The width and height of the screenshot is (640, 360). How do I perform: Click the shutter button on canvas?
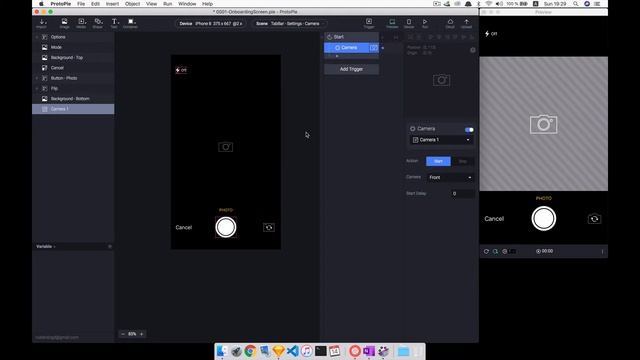point(226,227)
